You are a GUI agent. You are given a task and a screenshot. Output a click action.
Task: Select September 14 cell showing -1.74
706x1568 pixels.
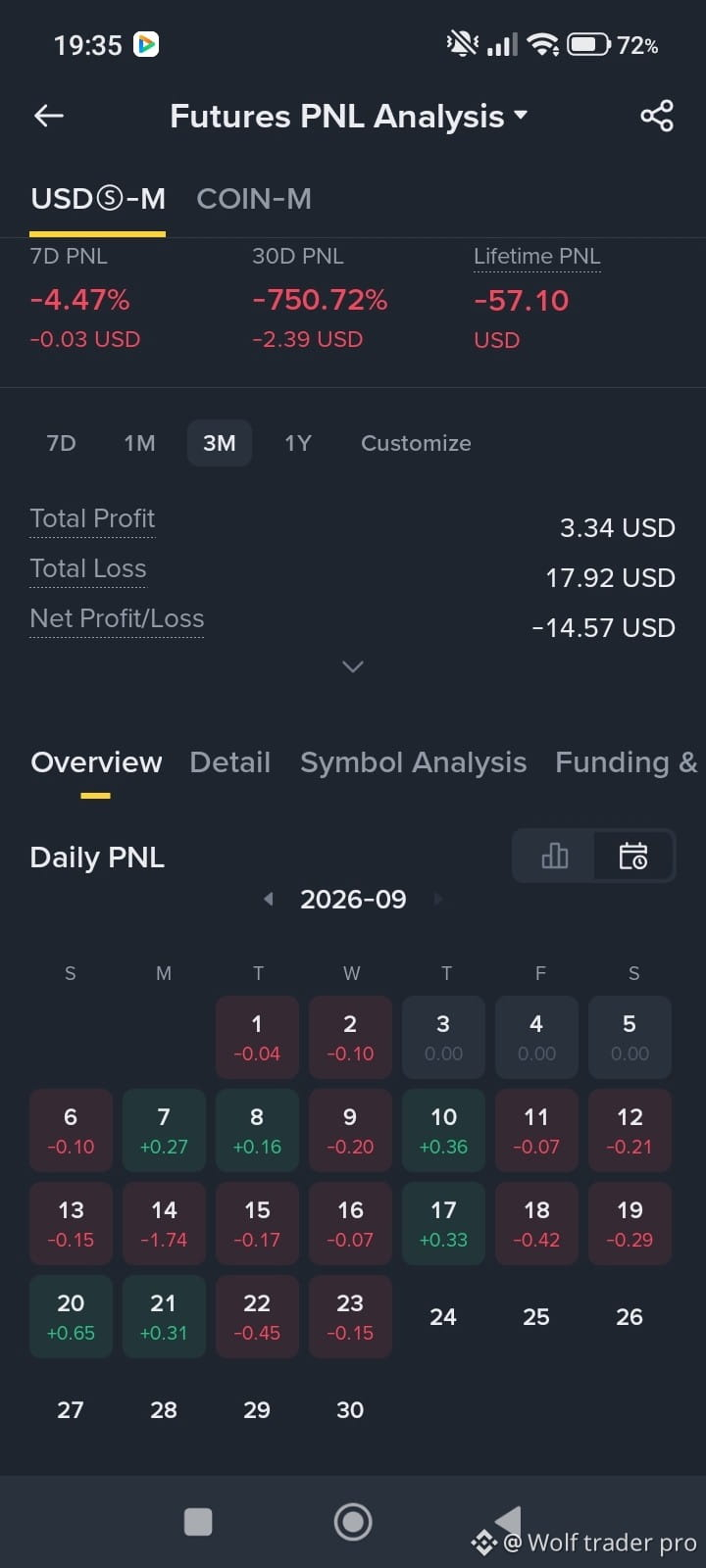point(164,1223)
